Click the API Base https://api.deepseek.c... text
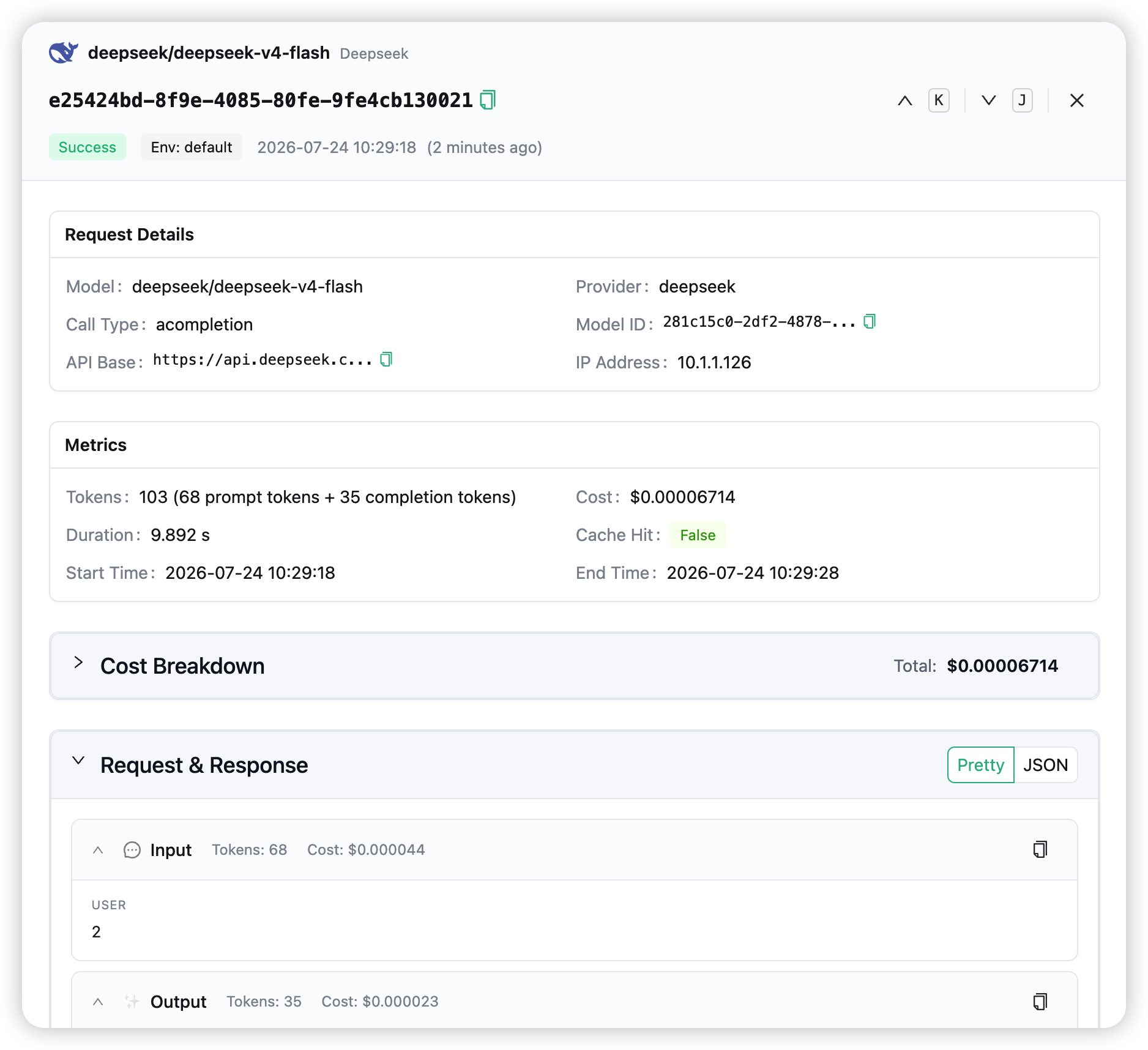 [x=263, y=360]
